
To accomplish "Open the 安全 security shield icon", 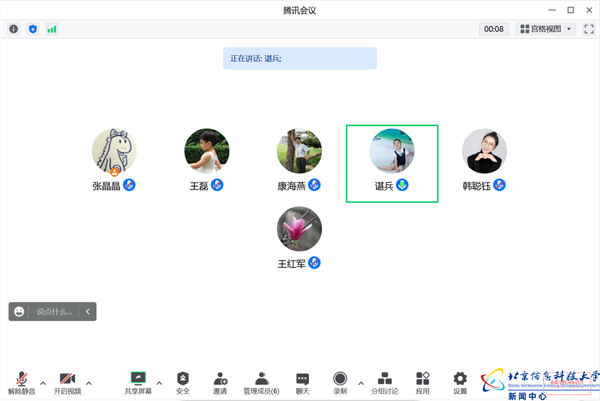I will 183,381.
